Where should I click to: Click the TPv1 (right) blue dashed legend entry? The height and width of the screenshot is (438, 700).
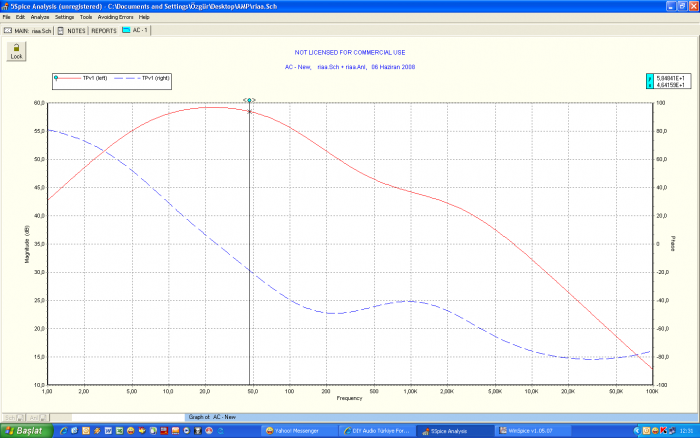(x=148, y=78)
